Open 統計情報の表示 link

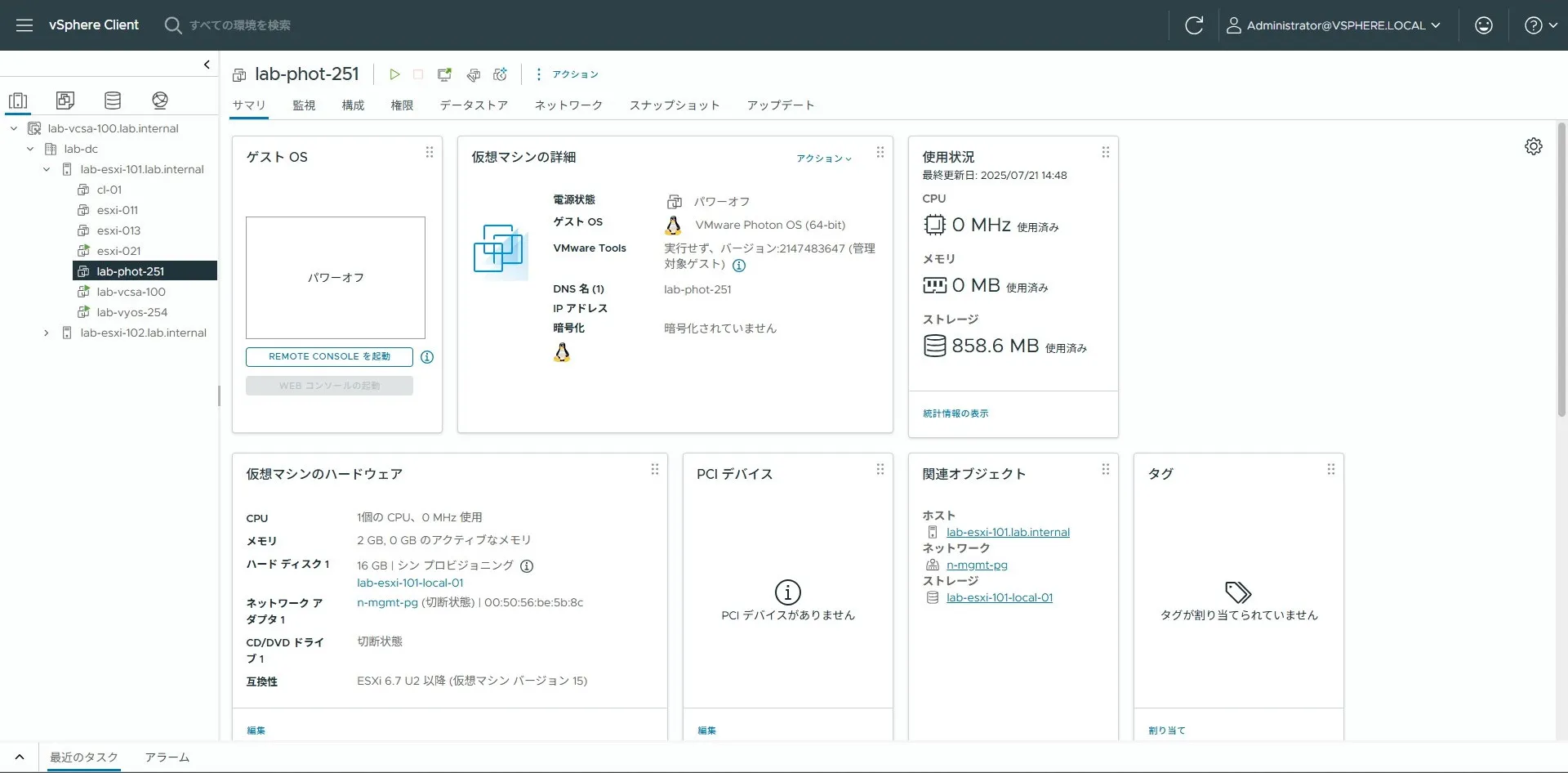955,414
